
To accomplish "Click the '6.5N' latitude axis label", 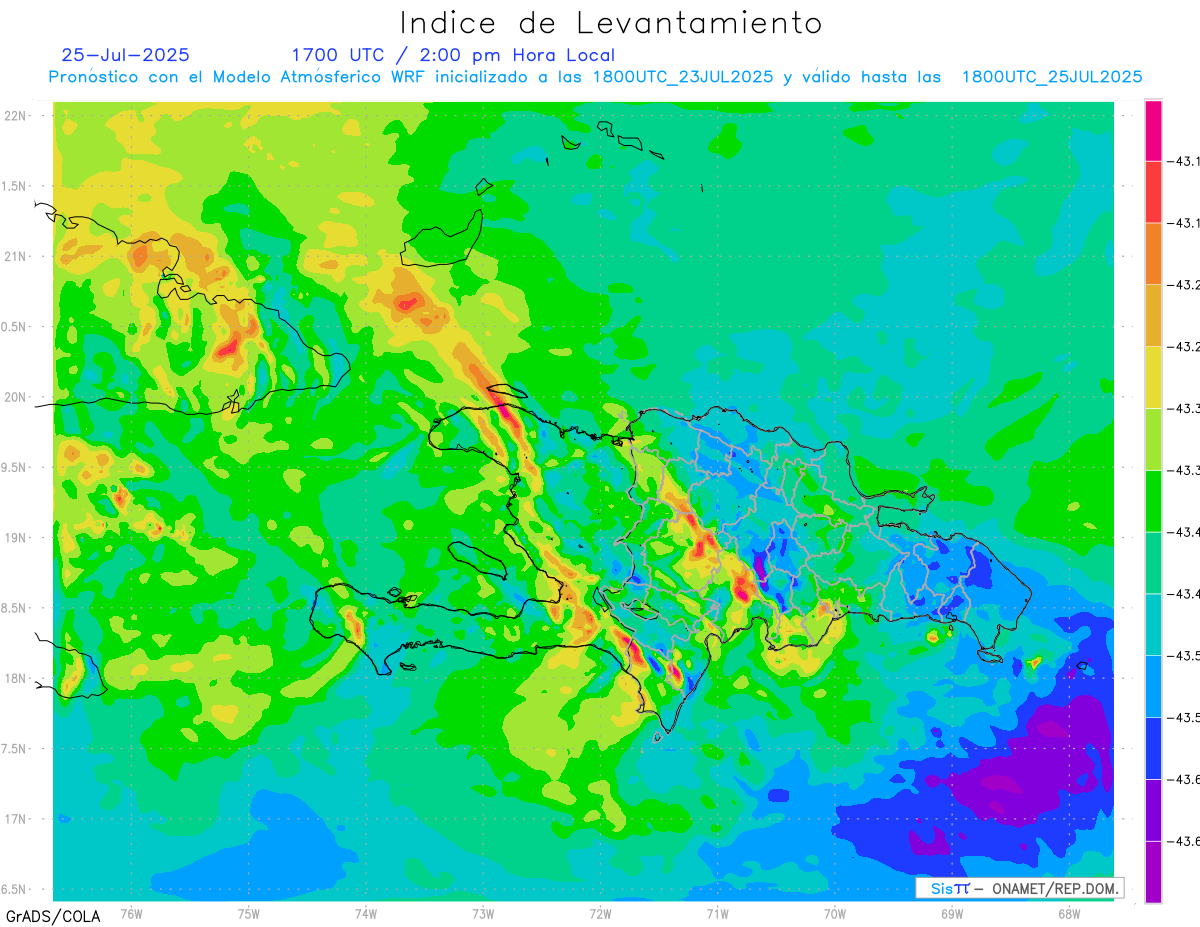I will coord(14,890).
